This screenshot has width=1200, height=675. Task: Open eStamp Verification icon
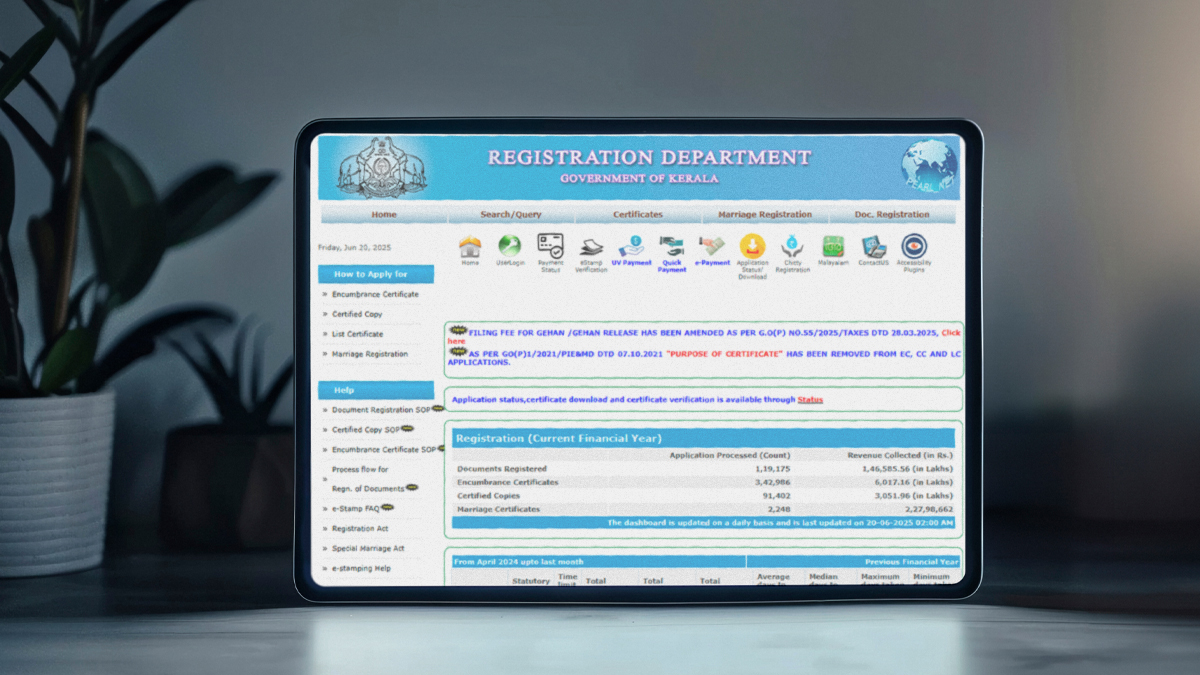pos(591,246)
